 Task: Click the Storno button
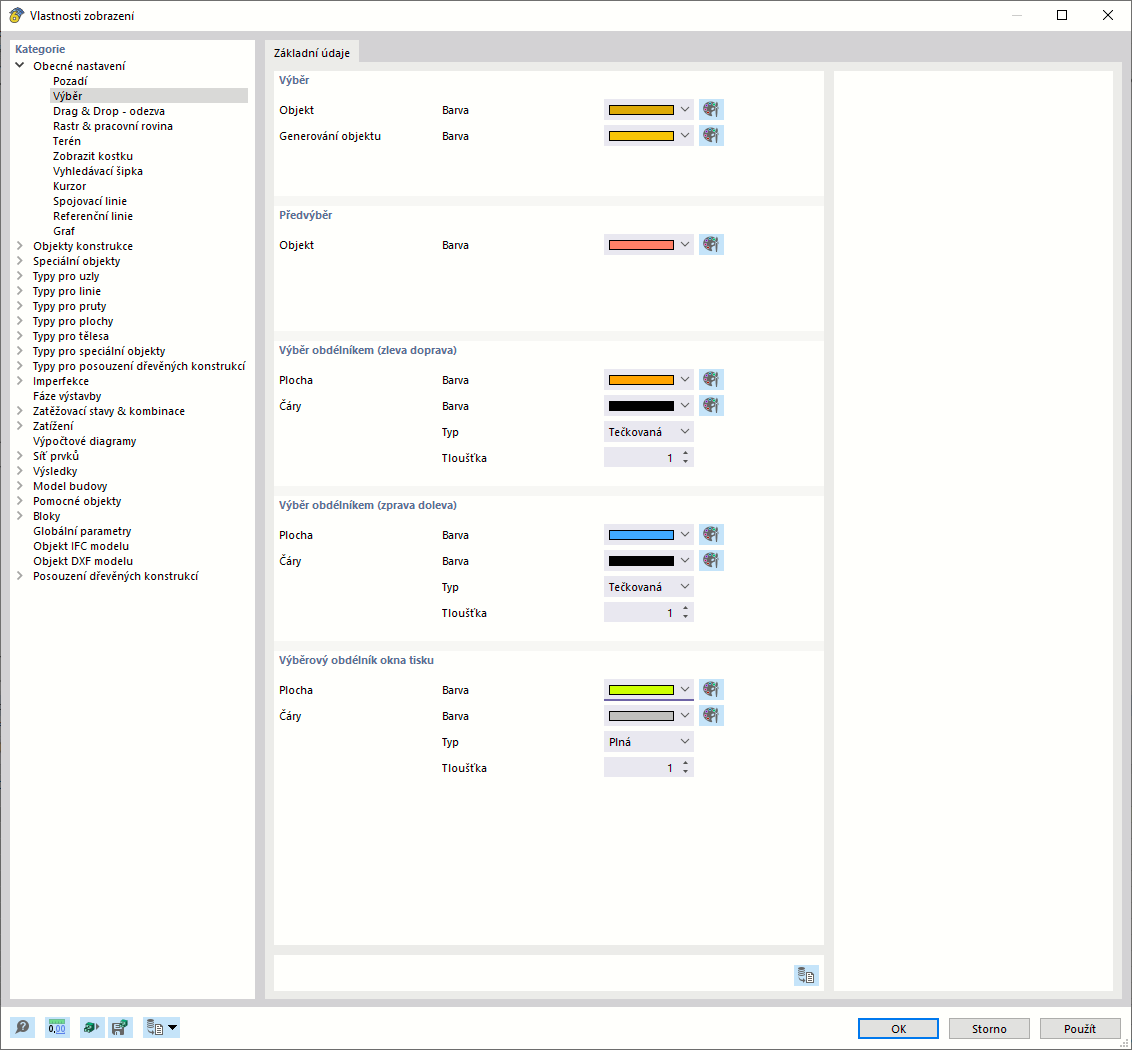(989, 1028)
